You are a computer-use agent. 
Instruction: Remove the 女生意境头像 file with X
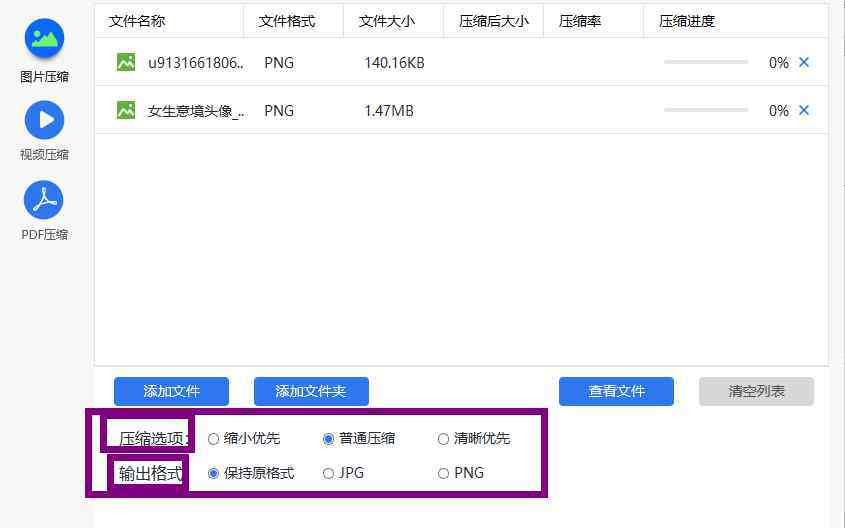[x=804, y=110]
